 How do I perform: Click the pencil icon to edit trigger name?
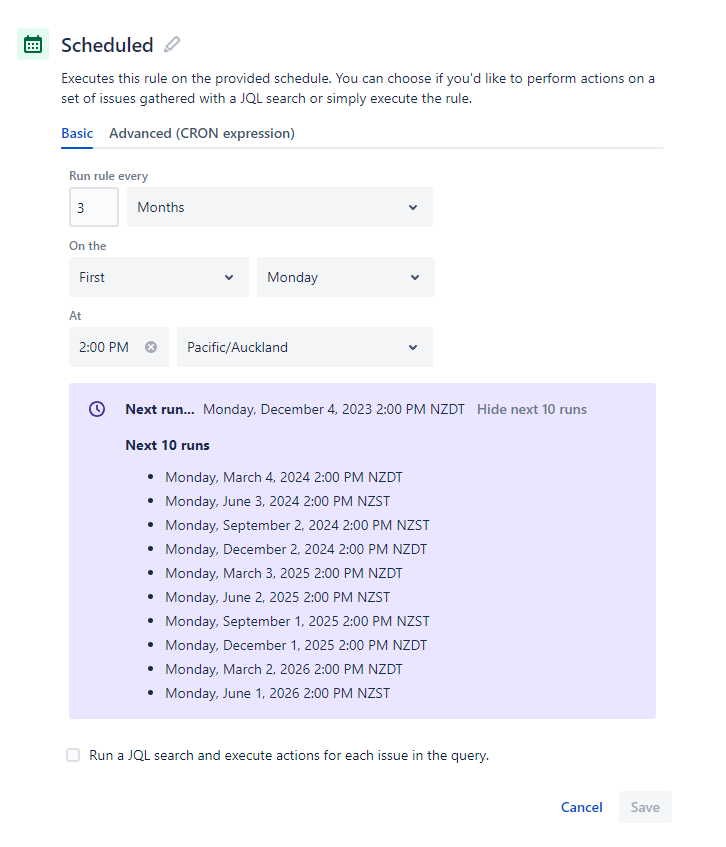tap(171, 44)
